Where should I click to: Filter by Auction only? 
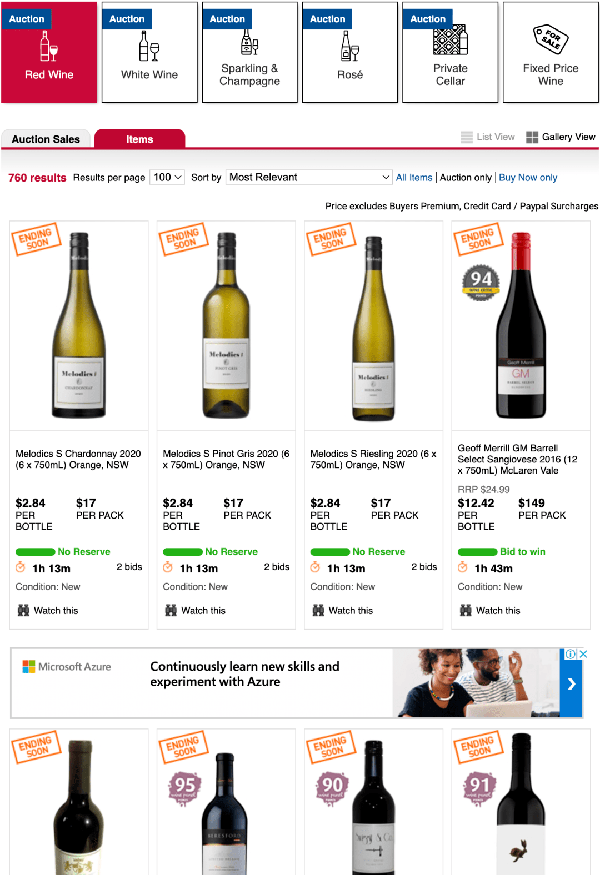click(466, 177)
